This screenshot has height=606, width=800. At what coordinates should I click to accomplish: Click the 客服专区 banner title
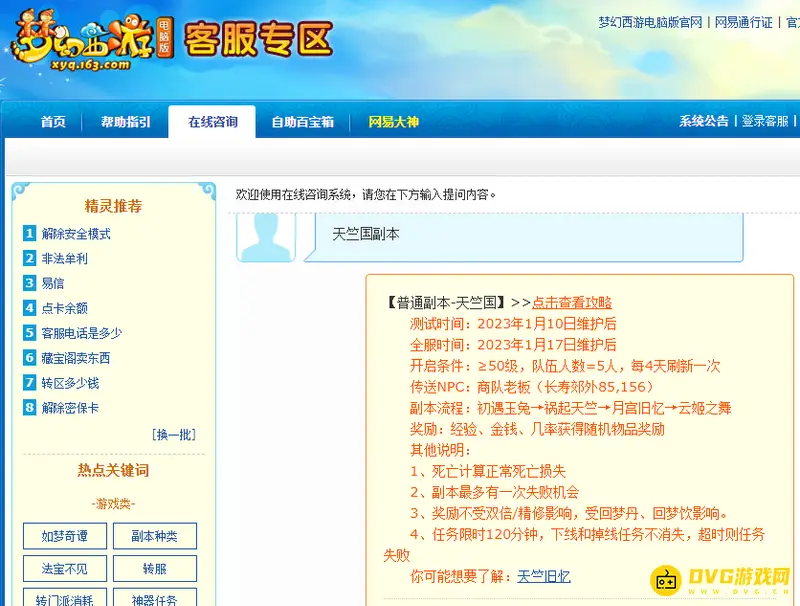pyautogui.click(x=259, y=39)
